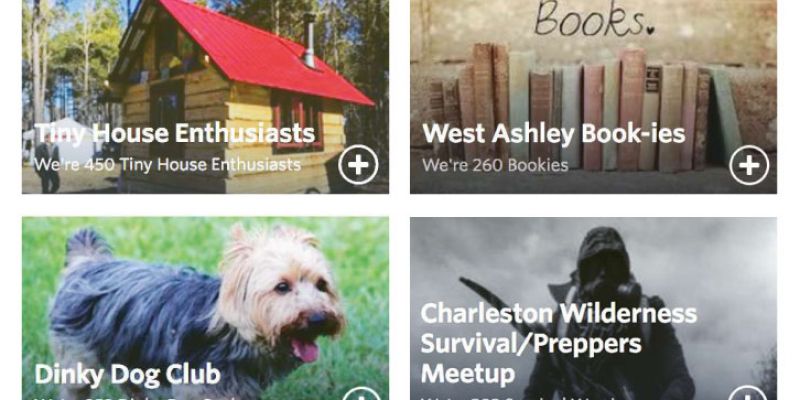Open the West Ashley Book-ies title
Viewport: 800px width, 400px height.
(554, 134)
